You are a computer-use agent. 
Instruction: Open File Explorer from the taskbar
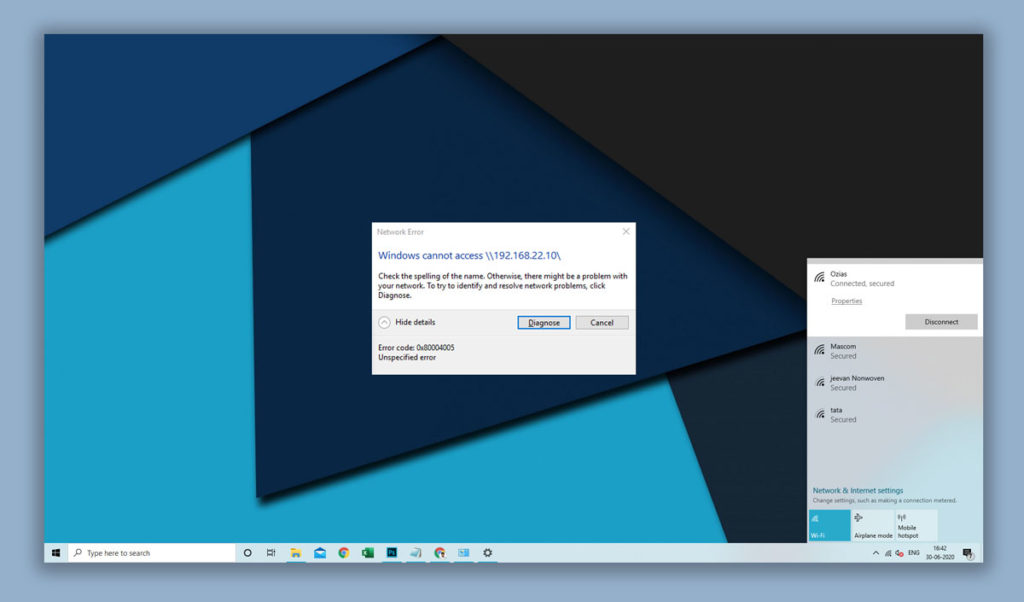coord(297,552)
